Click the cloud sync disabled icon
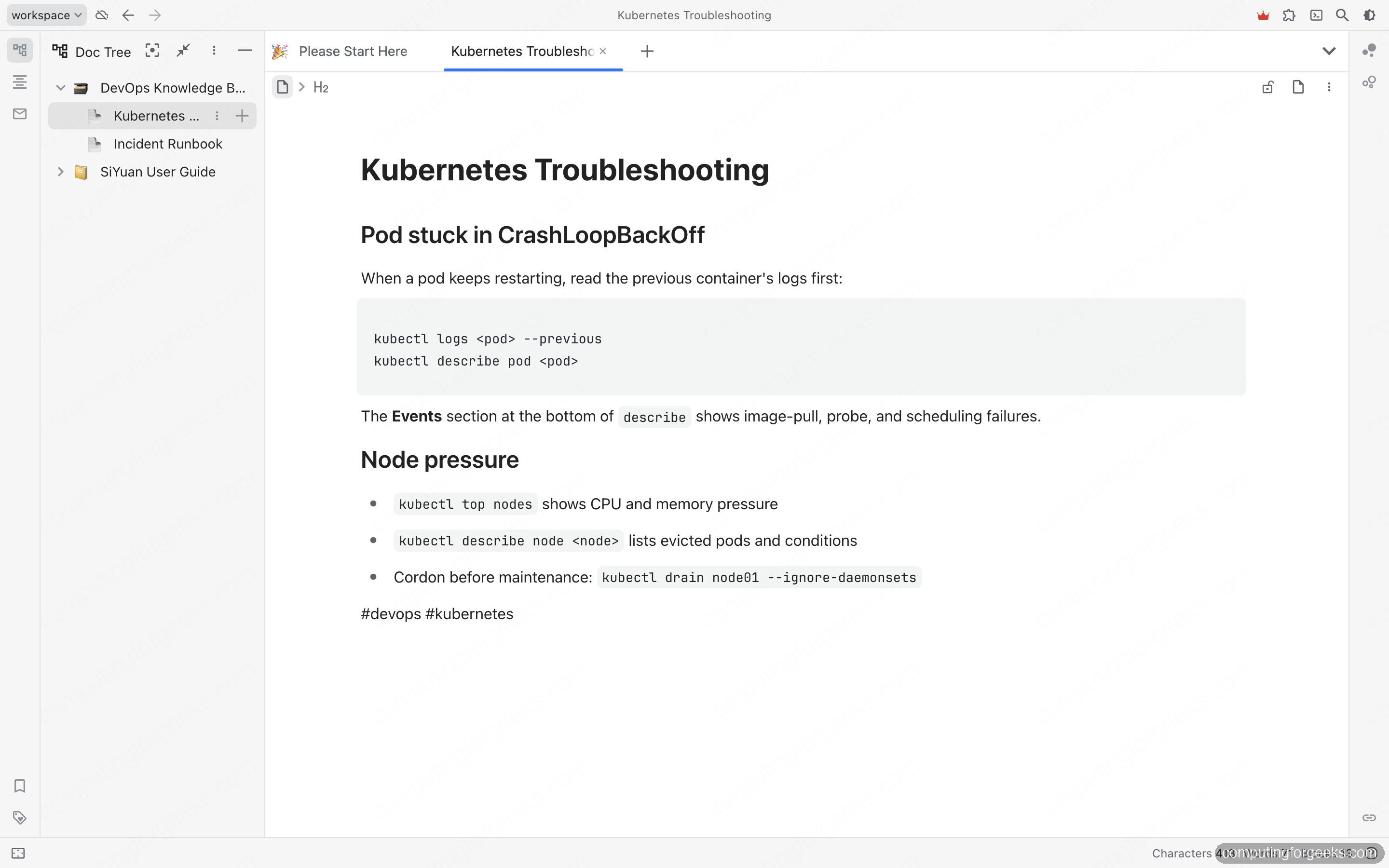The height and width of the screenshot is (868, 1389). pyautogui.click(x=102, y=15)
